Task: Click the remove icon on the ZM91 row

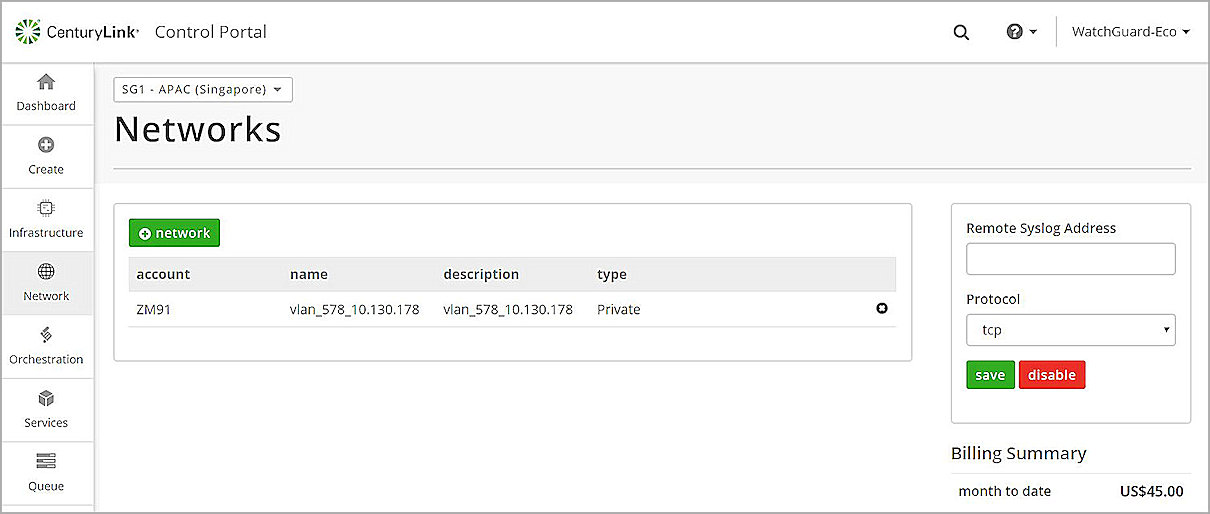Action: pos(882,309)
